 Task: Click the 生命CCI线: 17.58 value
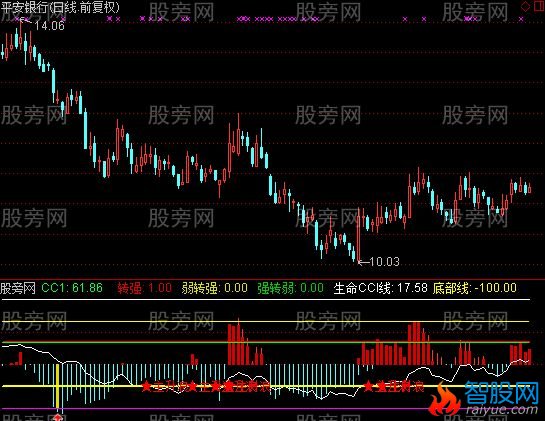tap(381, 288)
